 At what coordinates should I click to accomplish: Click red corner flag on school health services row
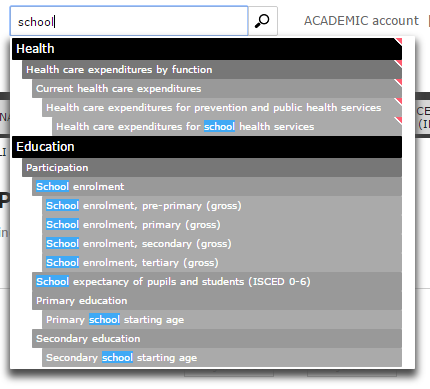pos(399,120)
